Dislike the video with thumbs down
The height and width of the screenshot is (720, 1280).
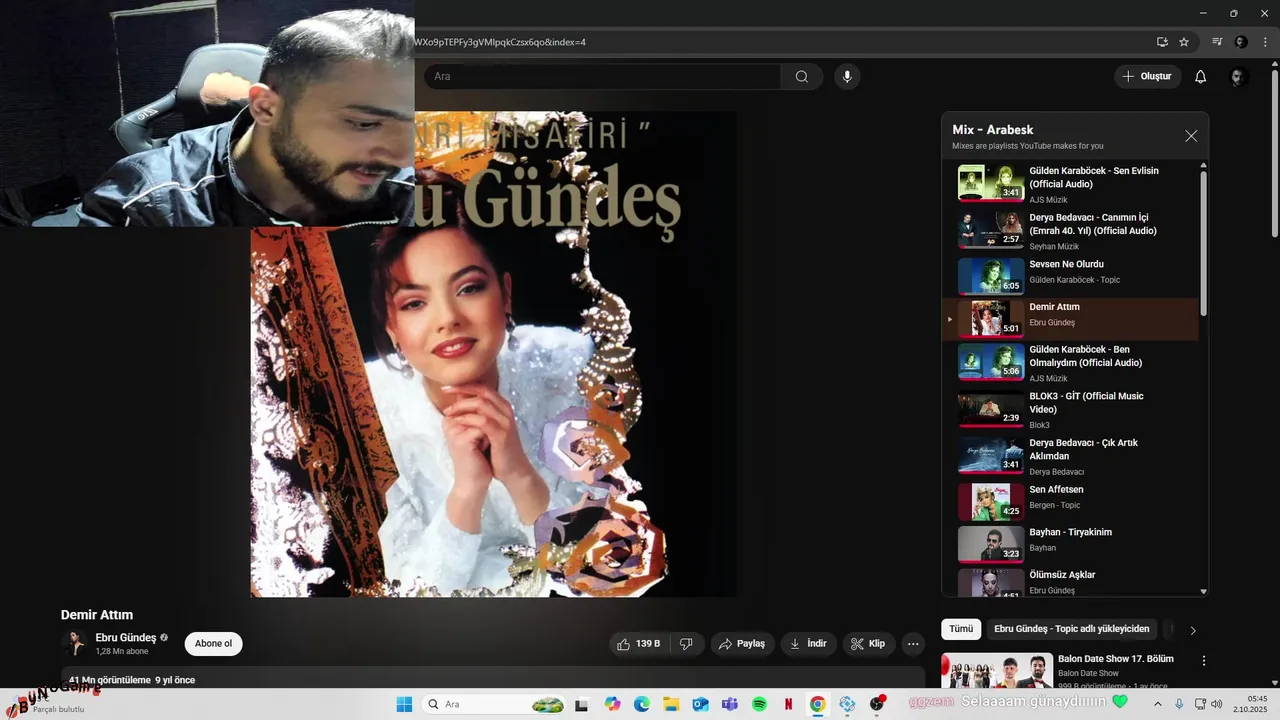686,644
